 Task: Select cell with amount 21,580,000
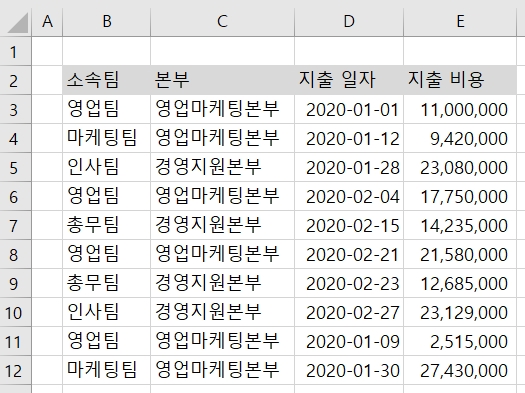click(460, 254)
